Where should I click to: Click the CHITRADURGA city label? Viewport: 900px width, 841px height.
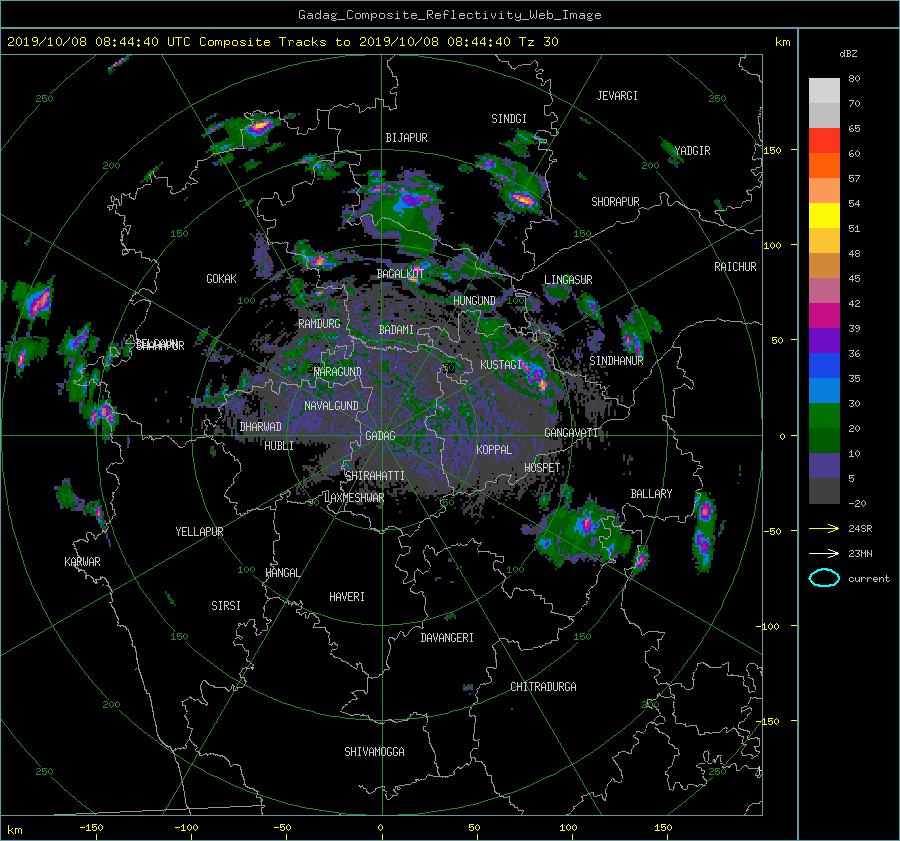543,687
